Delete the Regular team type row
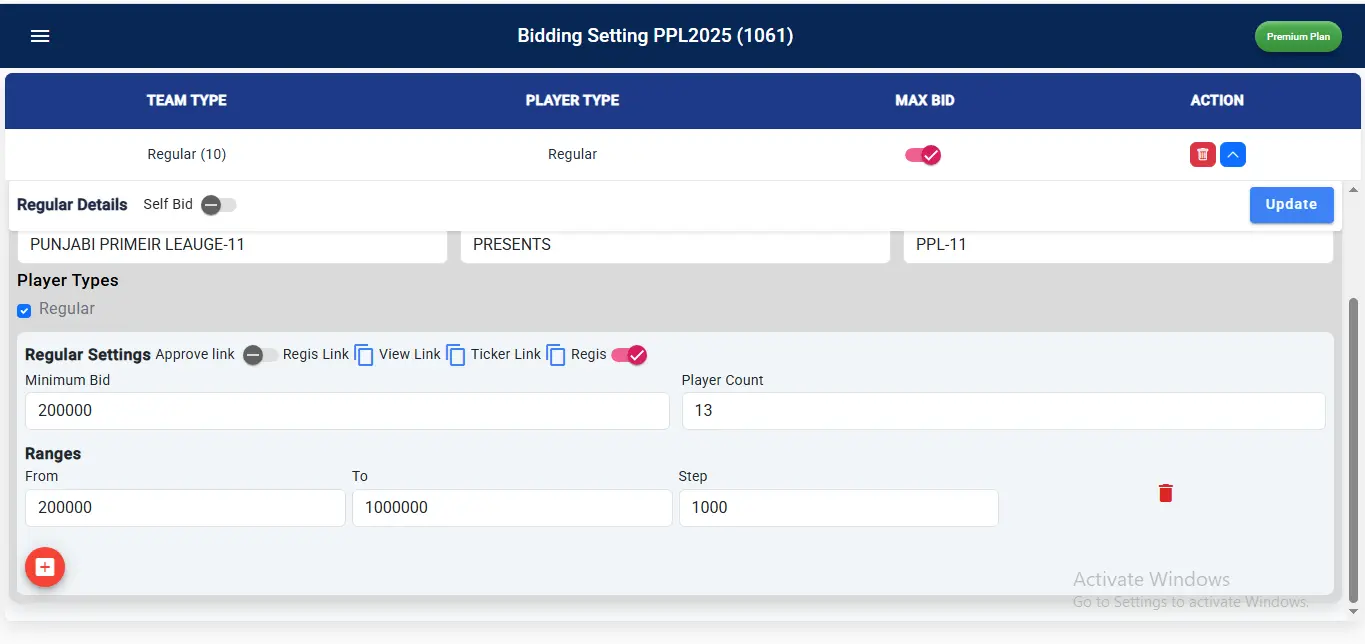 point(1203,155)
